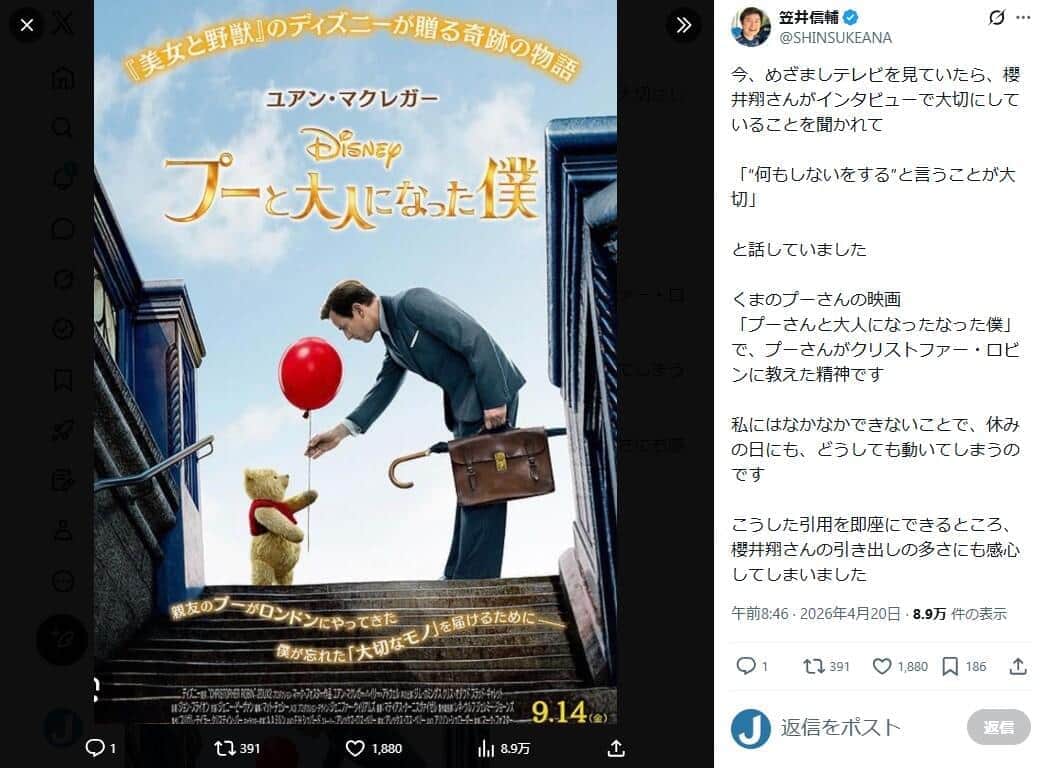This screenshot has height=768, width=1047.
Task: Click the 返信 submit button
Action: [x=998, y=727]
